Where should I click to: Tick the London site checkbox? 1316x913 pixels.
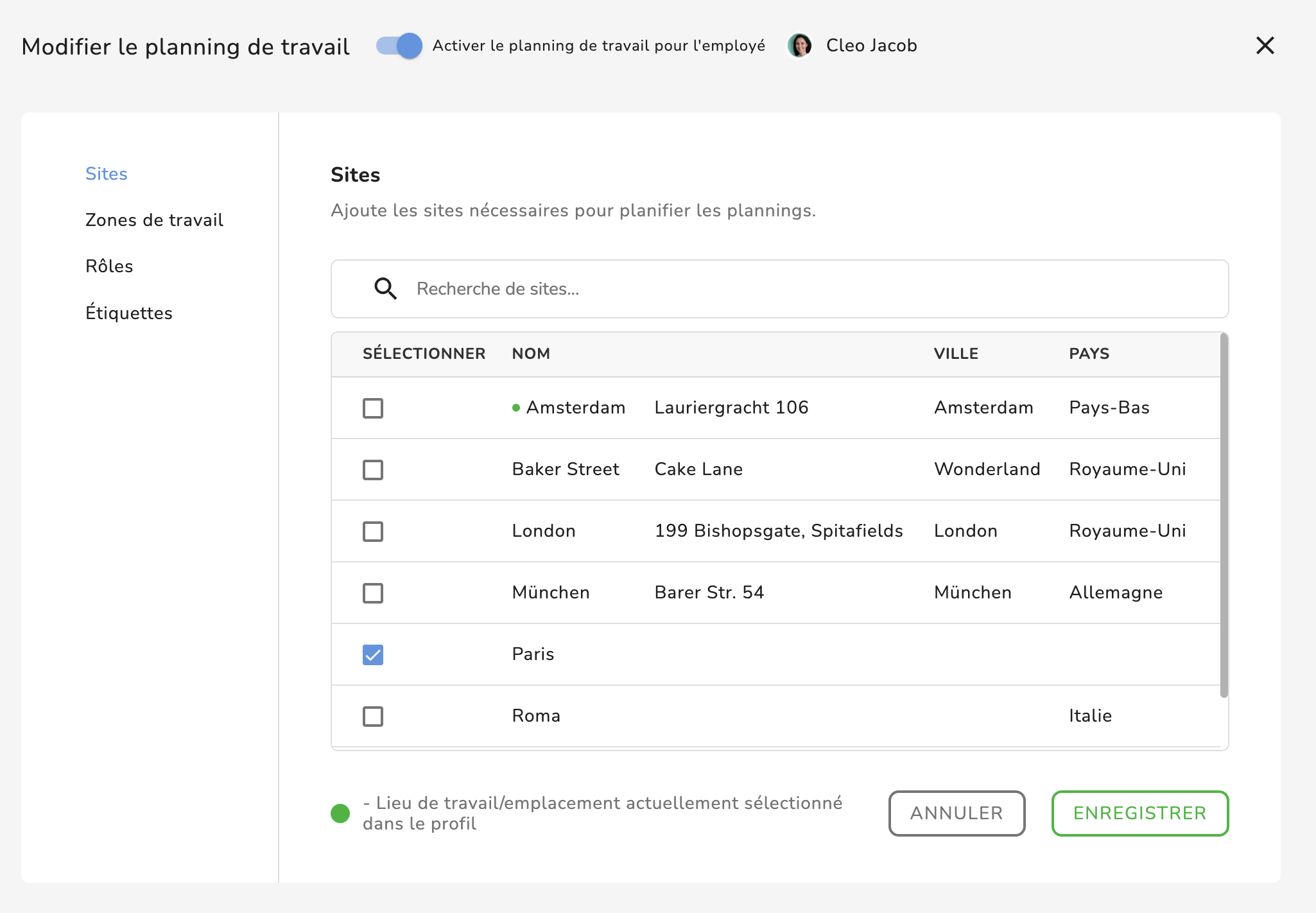[x=373, y=532]
